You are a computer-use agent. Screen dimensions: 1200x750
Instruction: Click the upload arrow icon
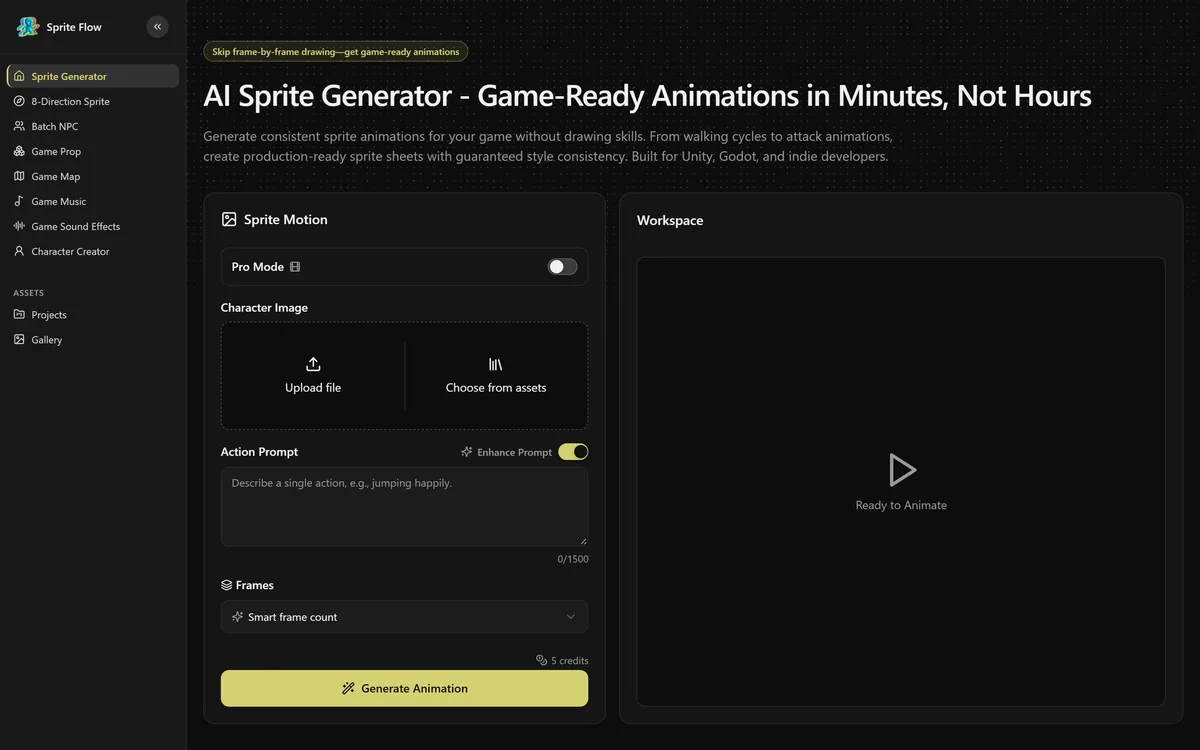(313, 364)
